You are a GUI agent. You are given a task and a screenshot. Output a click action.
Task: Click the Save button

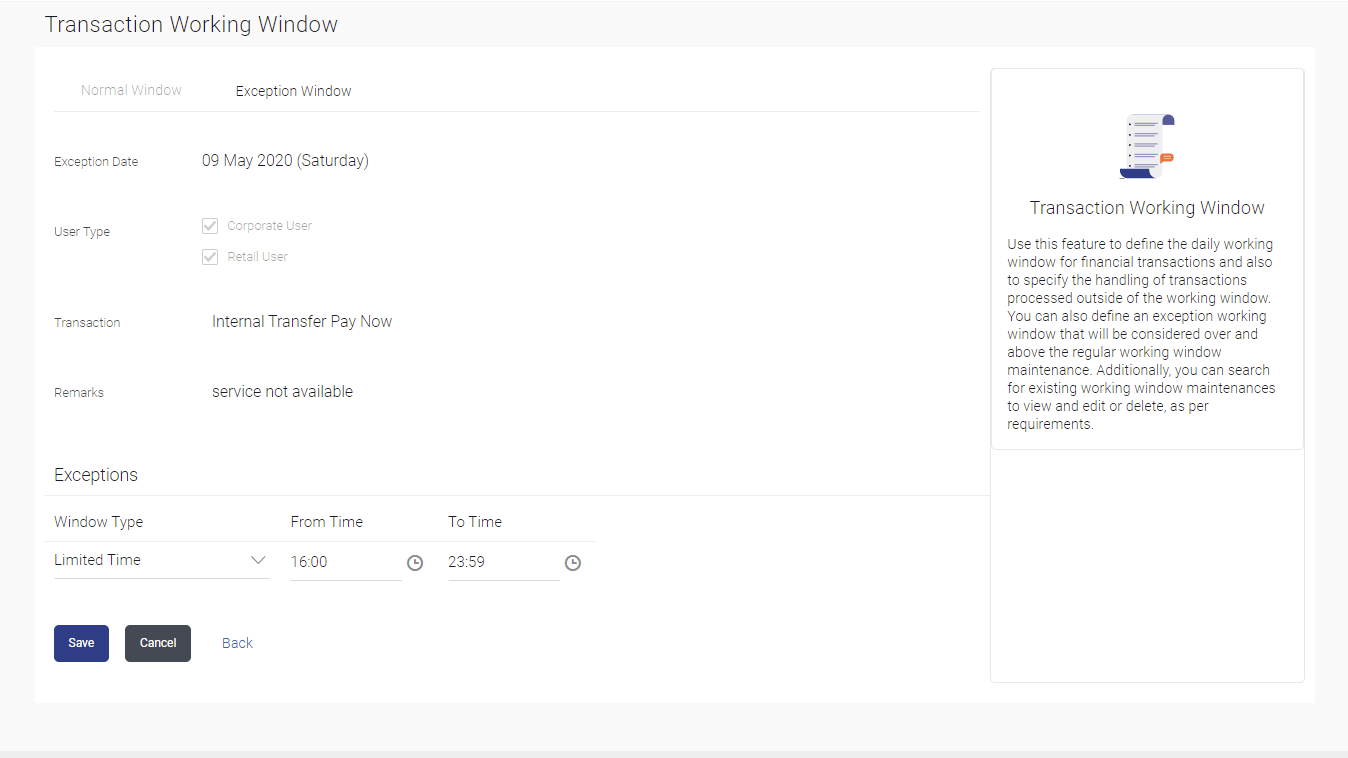[x=81, y=643]
